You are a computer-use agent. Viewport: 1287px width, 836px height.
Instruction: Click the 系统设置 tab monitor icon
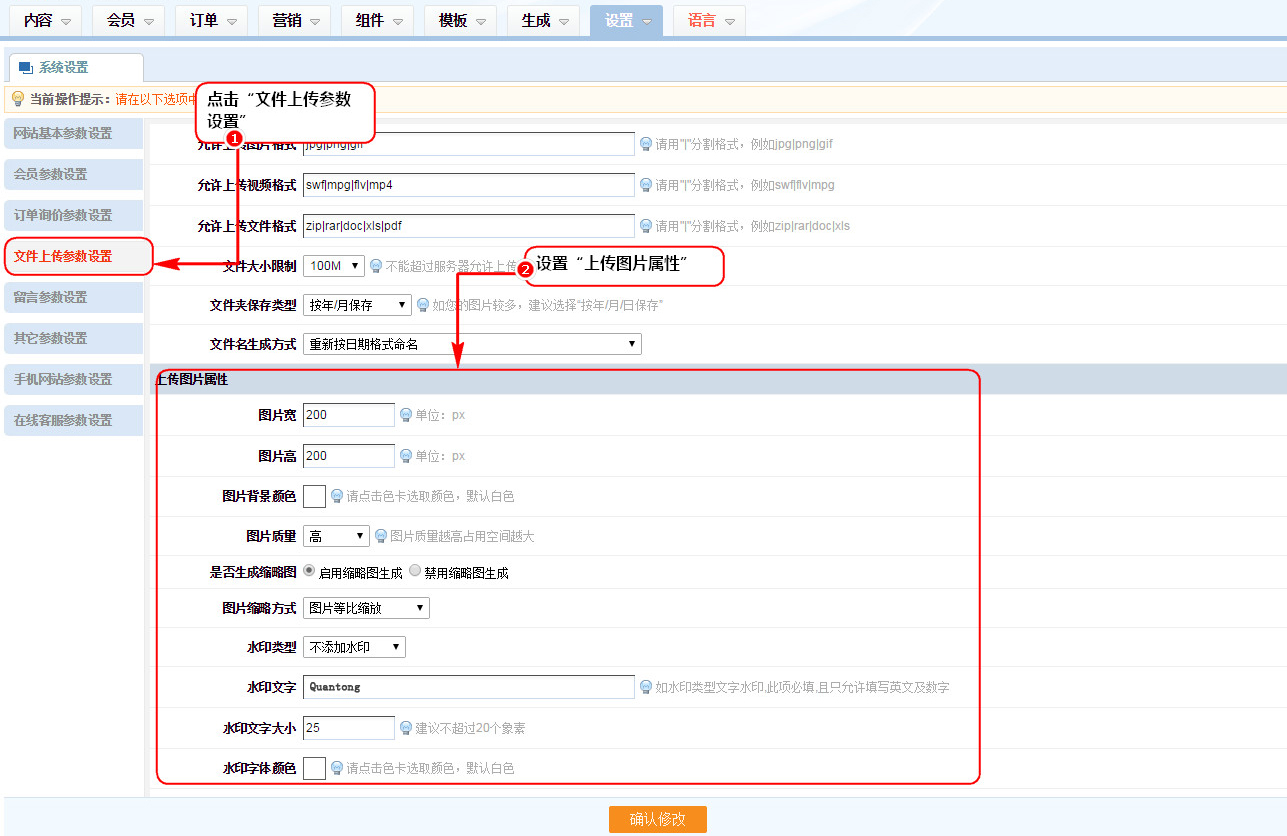(26, 68)
